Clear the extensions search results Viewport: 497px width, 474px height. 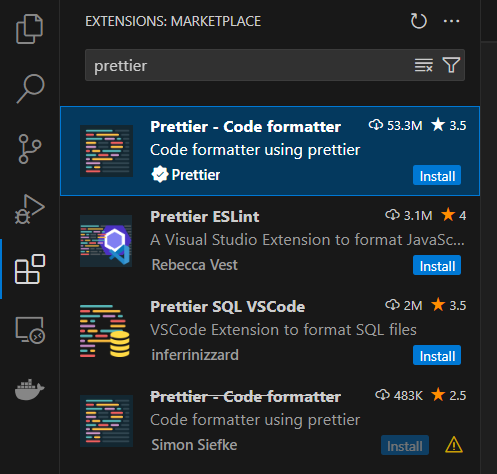coord(424,65)
